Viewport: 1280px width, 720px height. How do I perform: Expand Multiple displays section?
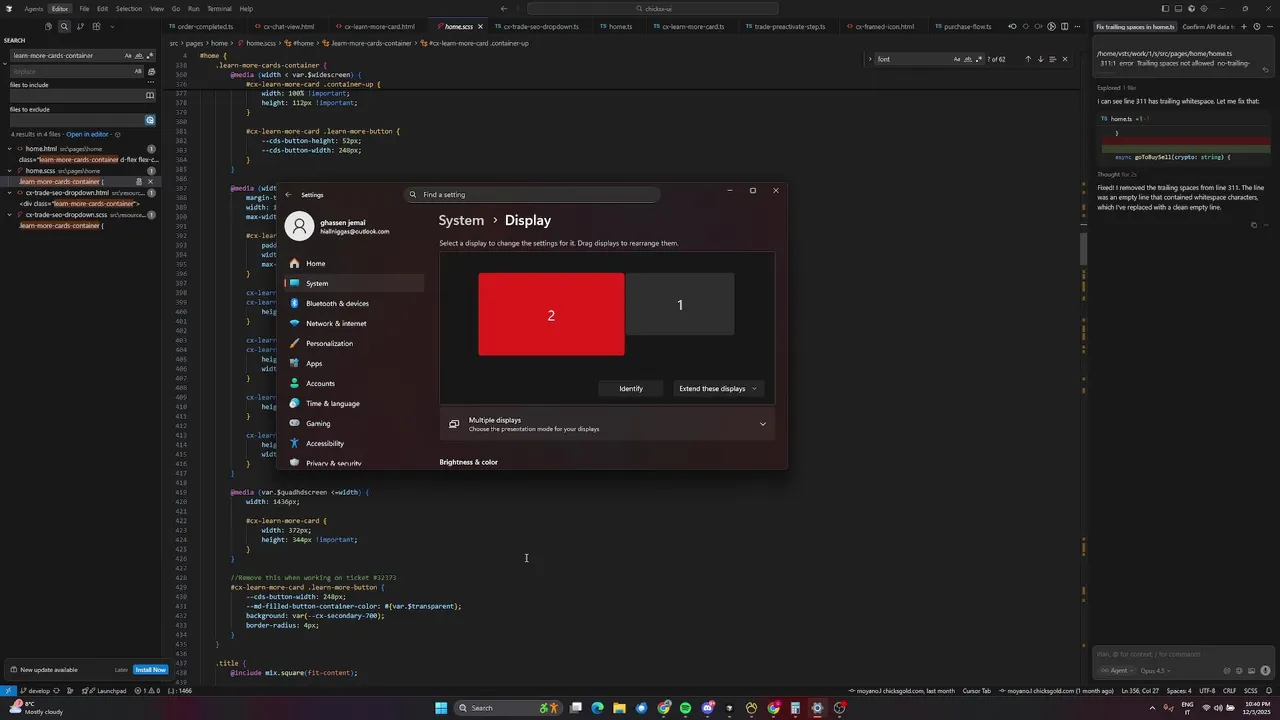[607, 424]
